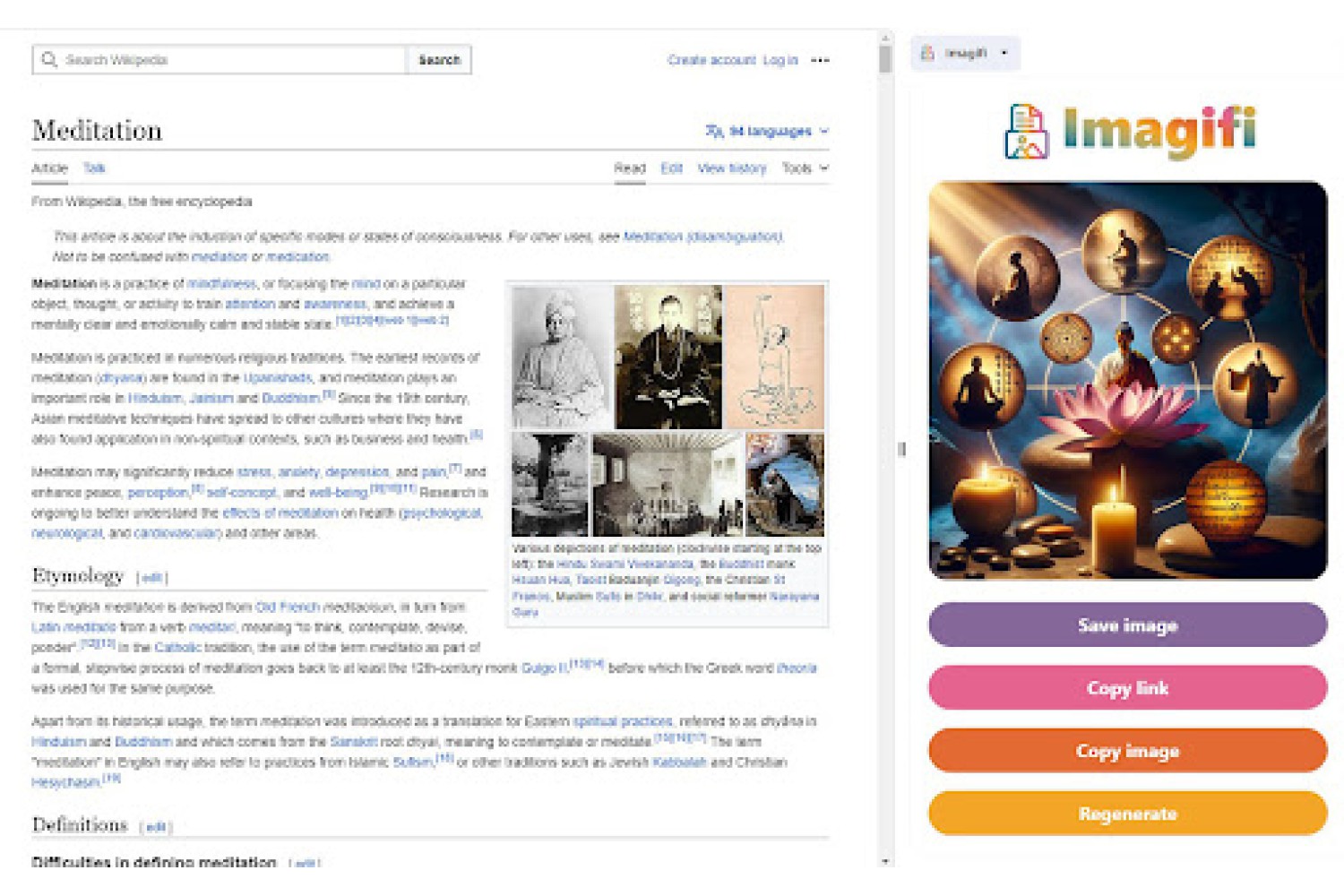This screenshot has width=1344, height=896.
Task: Click the page scrollbar up arrow
Action: 885,39
